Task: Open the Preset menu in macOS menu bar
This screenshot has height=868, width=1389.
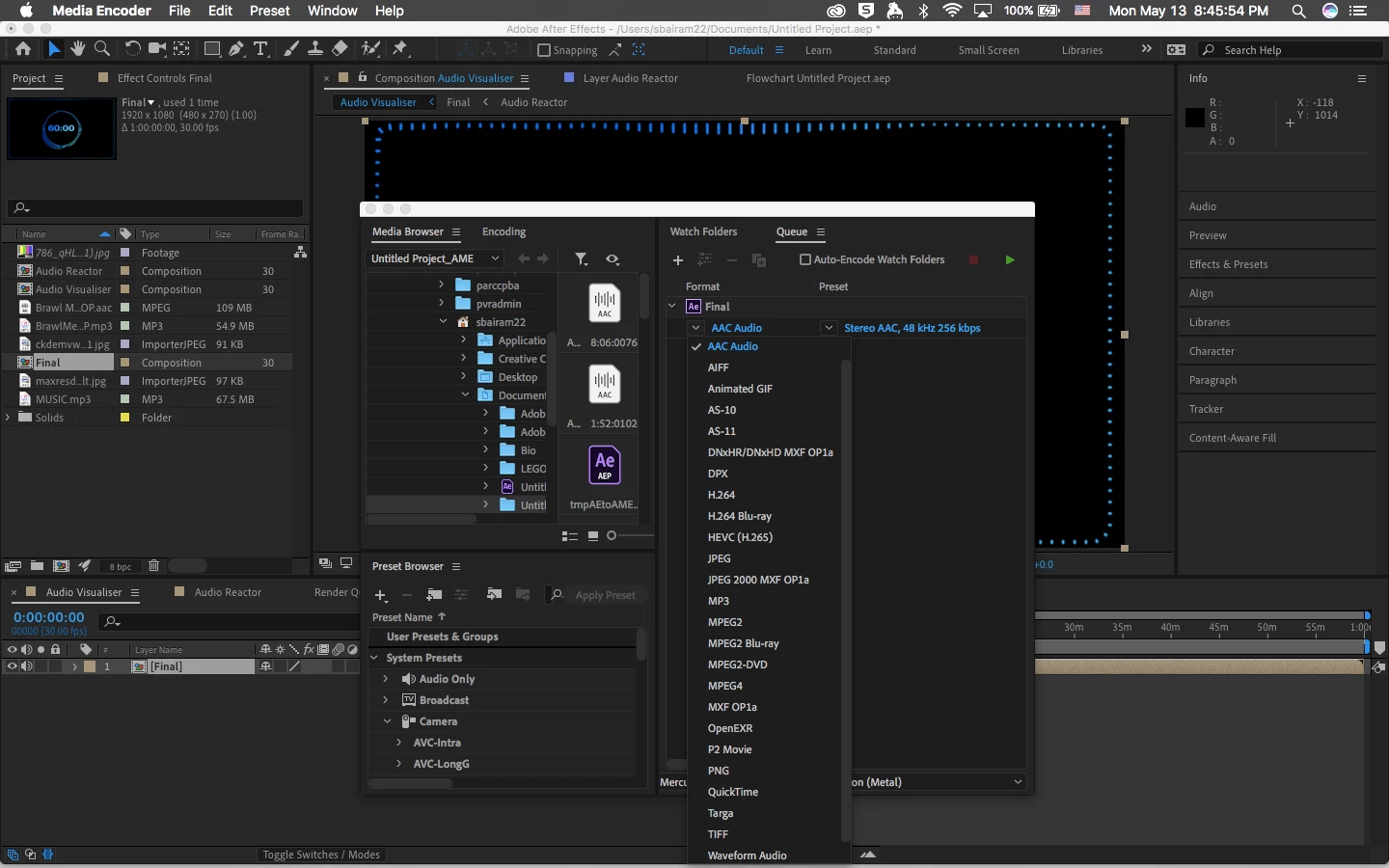Action: tap(269, 11)
